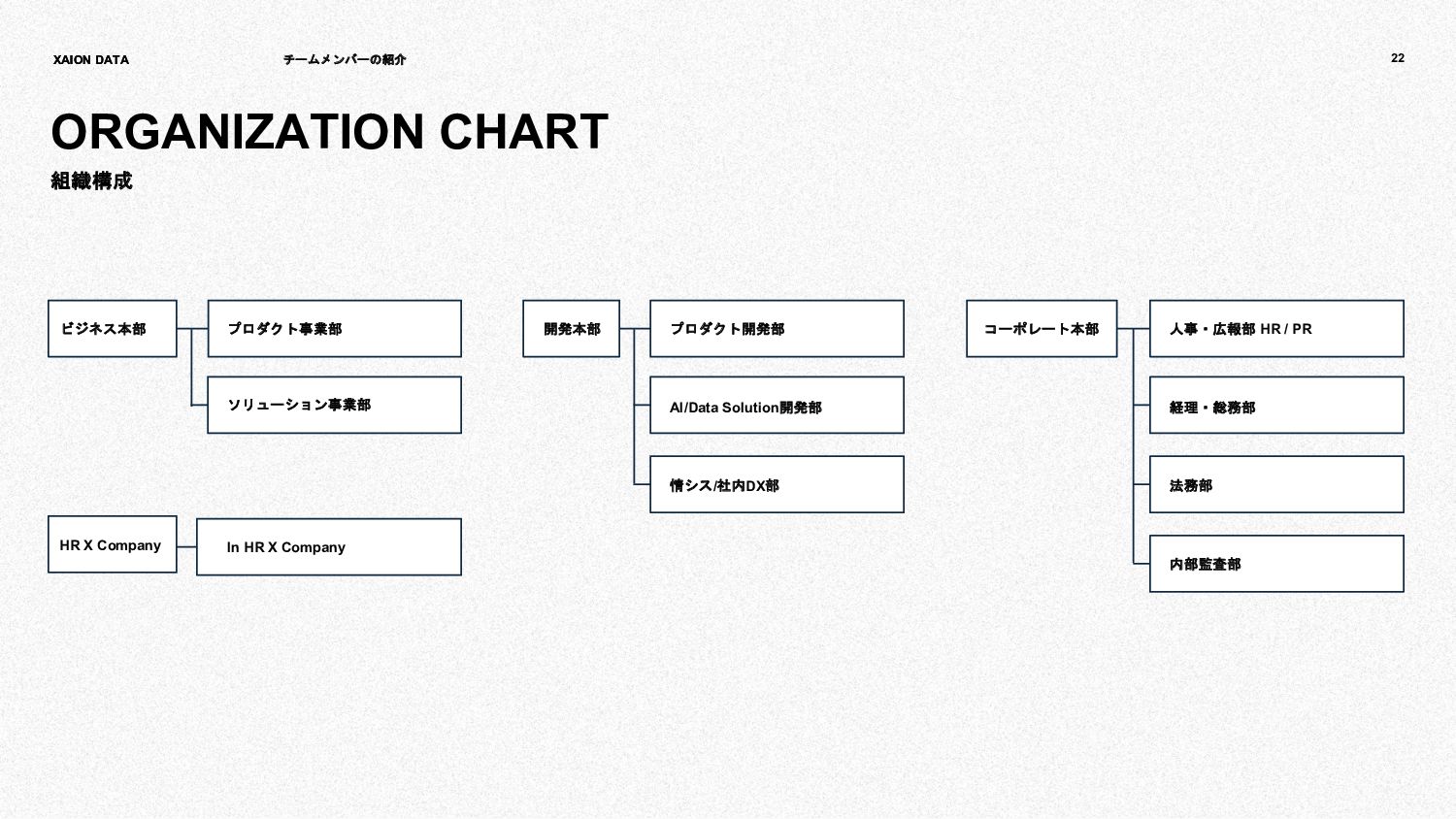Click the XAION DATA header text
Screen dimensions: 1456x819
[91, 60]
